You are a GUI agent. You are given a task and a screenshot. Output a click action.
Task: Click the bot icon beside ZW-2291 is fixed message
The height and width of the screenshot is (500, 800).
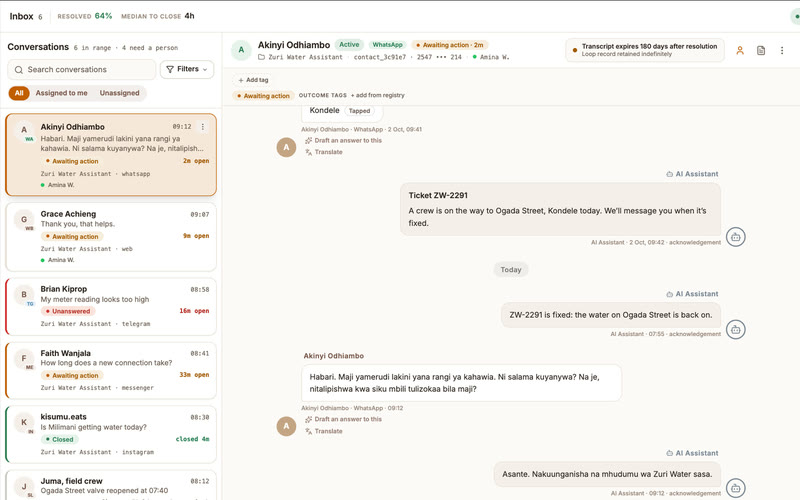[x=736, y=330]
